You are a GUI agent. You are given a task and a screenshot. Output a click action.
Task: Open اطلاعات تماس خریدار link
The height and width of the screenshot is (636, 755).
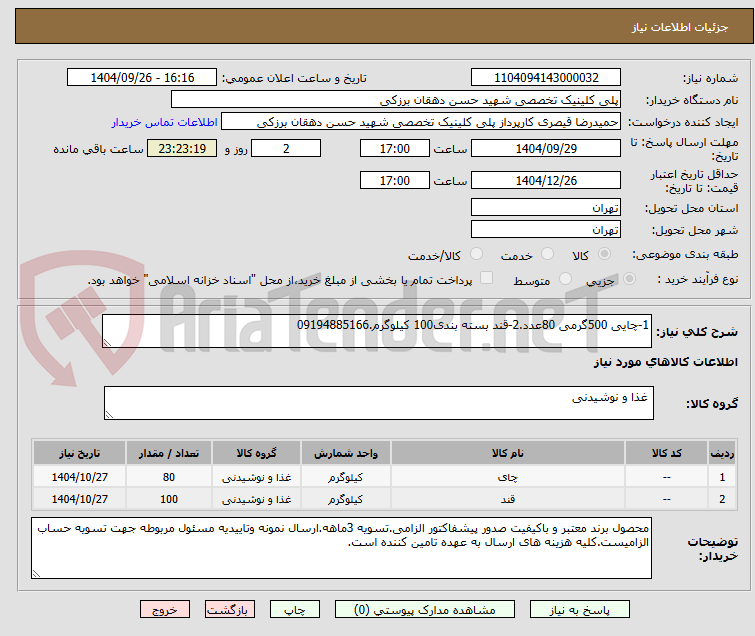click(x=165, y=122)
